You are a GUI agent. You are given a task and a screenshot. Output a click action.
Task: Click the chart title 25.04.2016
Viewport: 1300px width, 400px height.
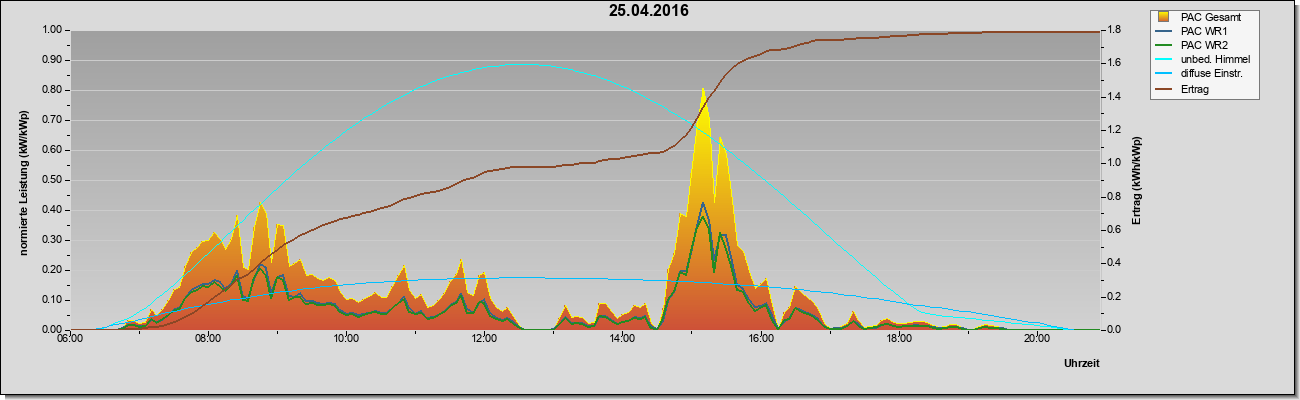click(648, 11)
